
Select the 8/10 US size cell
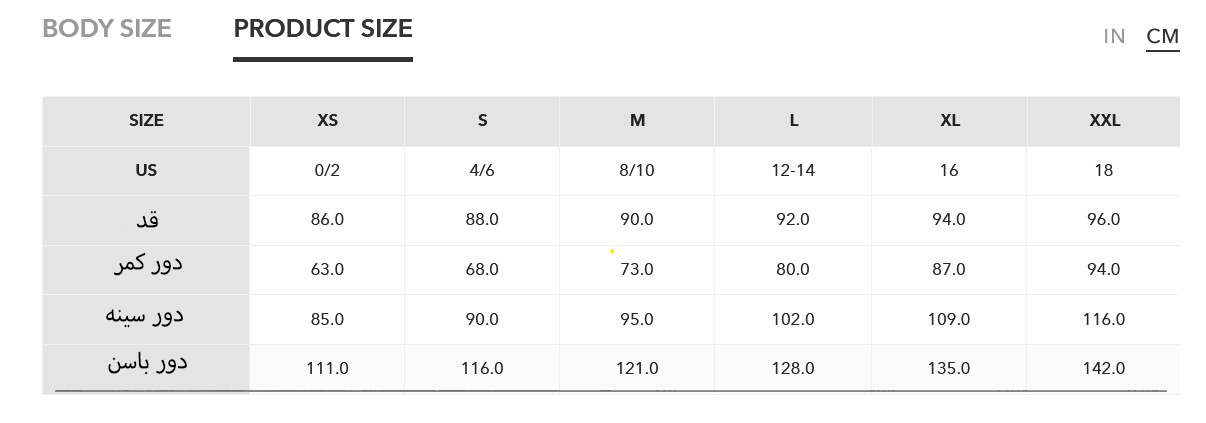pyautogui.click(x=637, y=170)
